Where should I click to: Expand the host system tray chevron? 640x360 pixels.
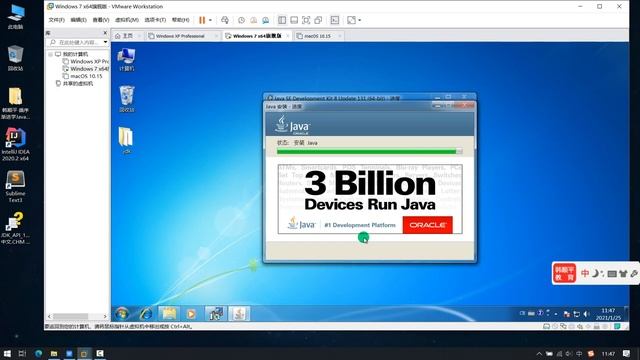(x=539, y=353)
